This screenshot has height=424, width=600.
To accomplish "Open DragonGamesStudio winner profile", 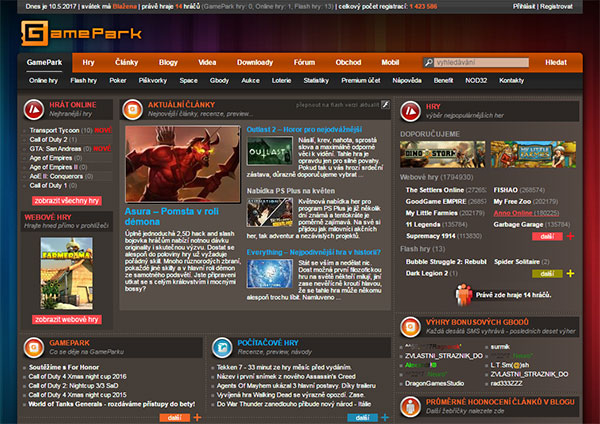I will pyautogui.click(x=434, y=383).
